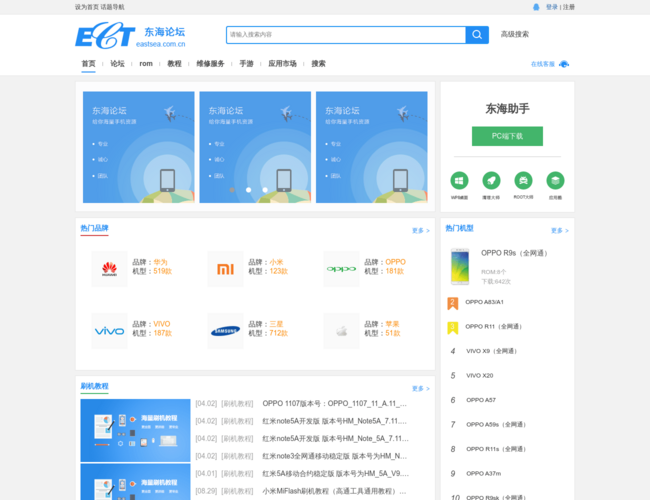The width and height of the screenshot is (650, 500).
Task: Open the top 刷机教程 tutorial banner image
Action: click(x=135, y=430)
